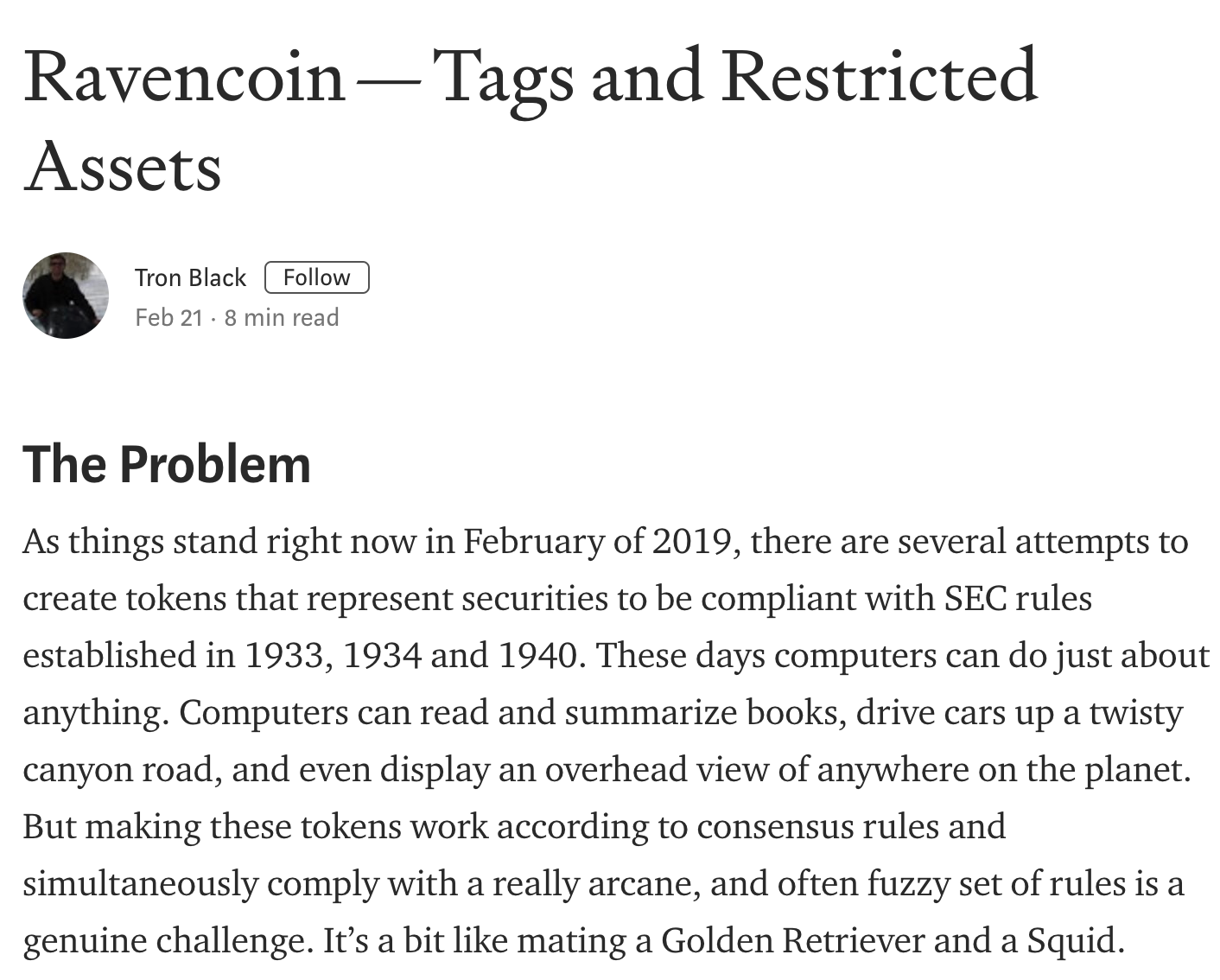Open Tron Black's author profile name link
The image size is (1220, 980).
click(190, 277)
